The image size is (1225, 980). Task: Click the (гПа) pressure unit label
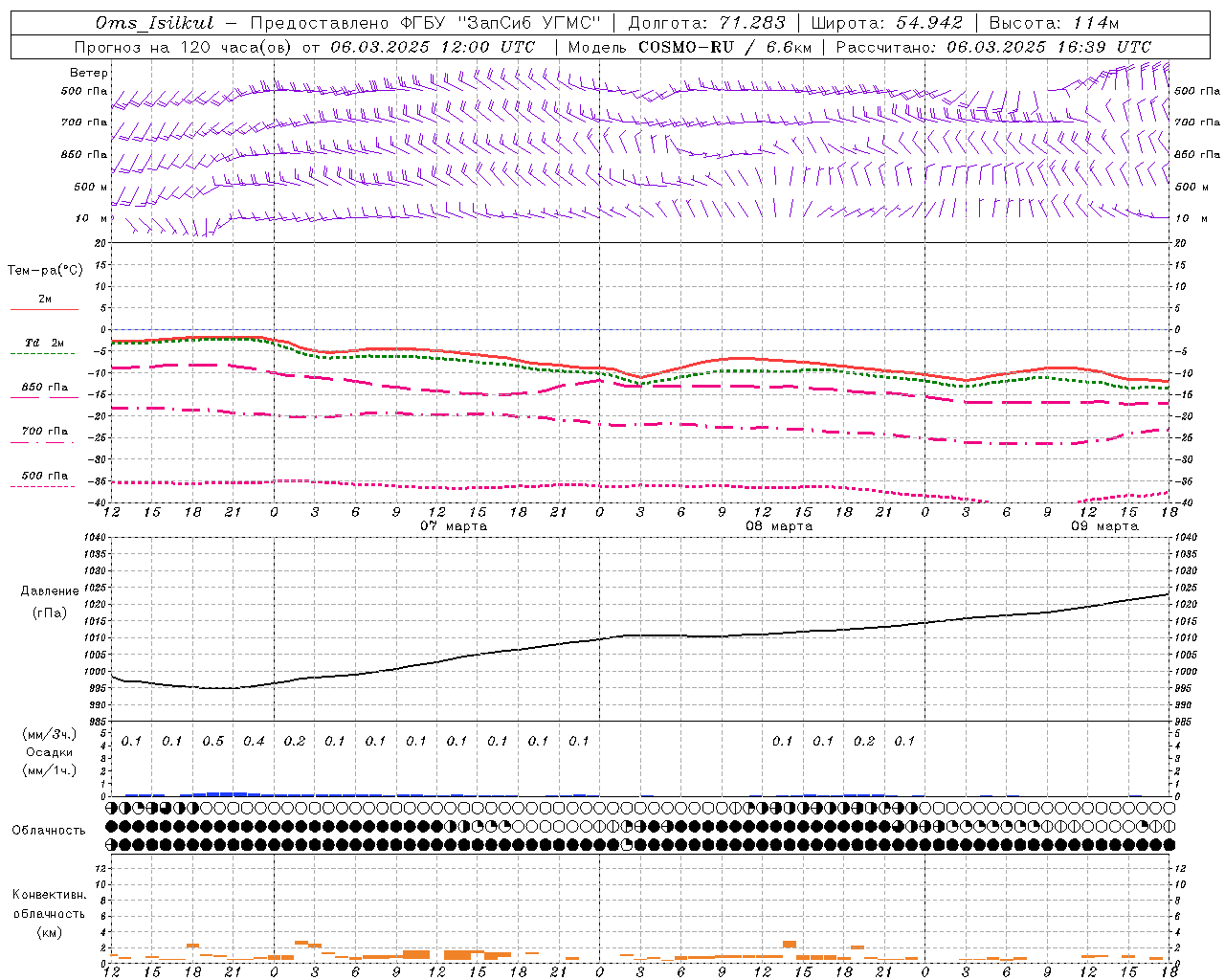(50, 613)
